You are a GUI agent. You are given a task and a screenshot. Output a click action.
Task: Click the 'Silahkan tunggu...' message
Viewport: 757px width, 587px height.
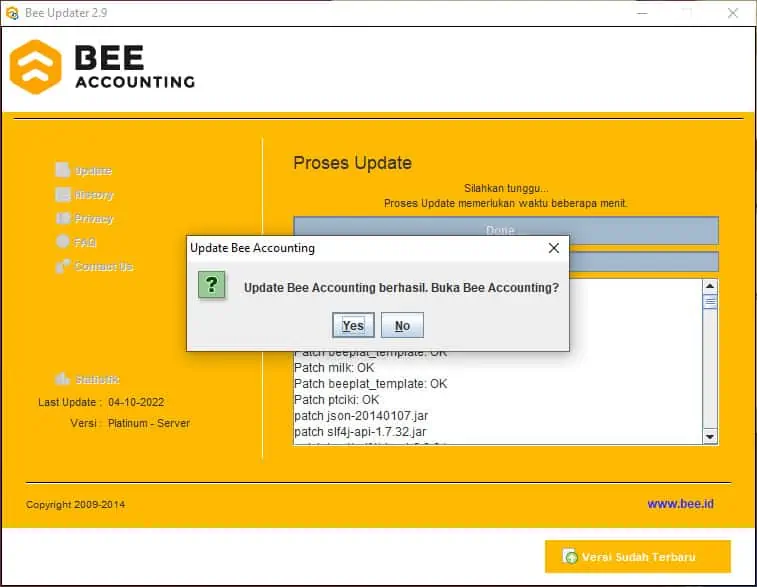click(506, 188)
